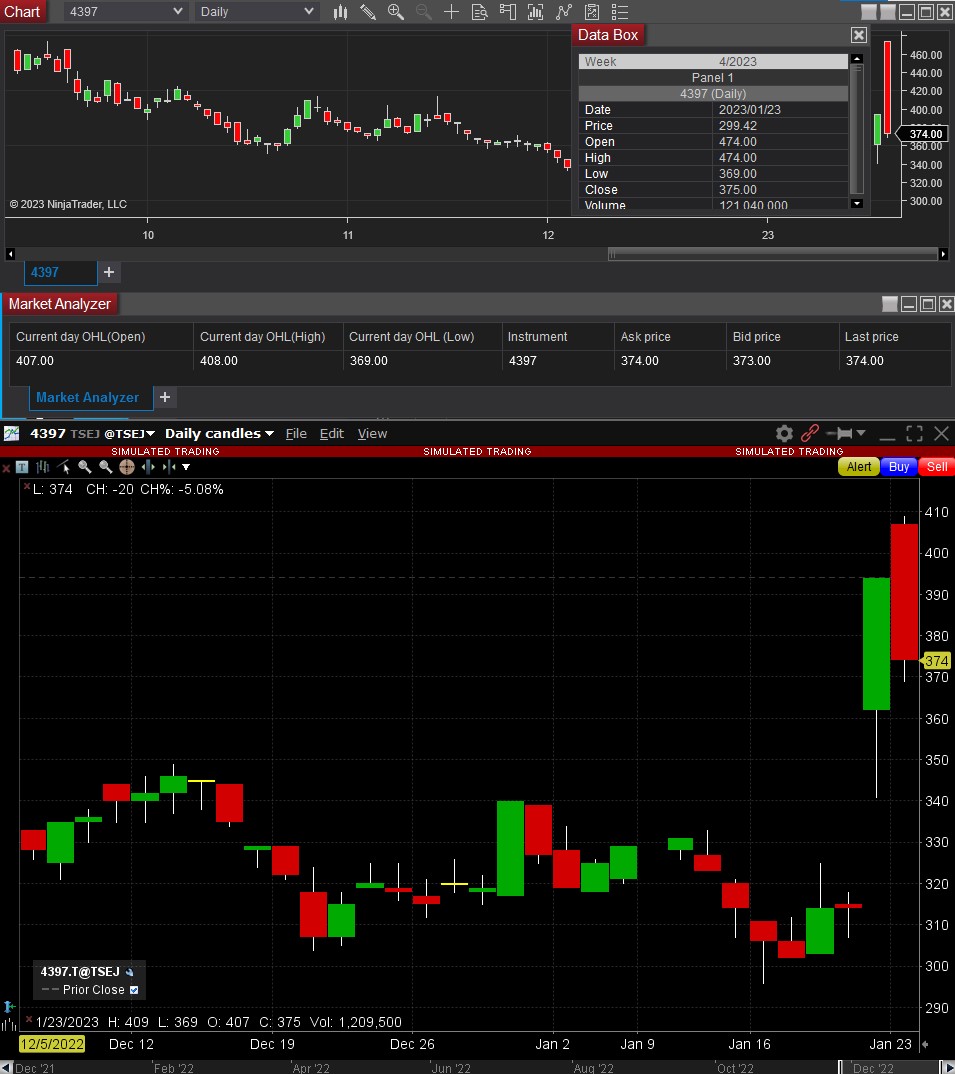
Task: Open the strategies icon in NinjaTrader toolbar
Action: click(x=592, y=12)
